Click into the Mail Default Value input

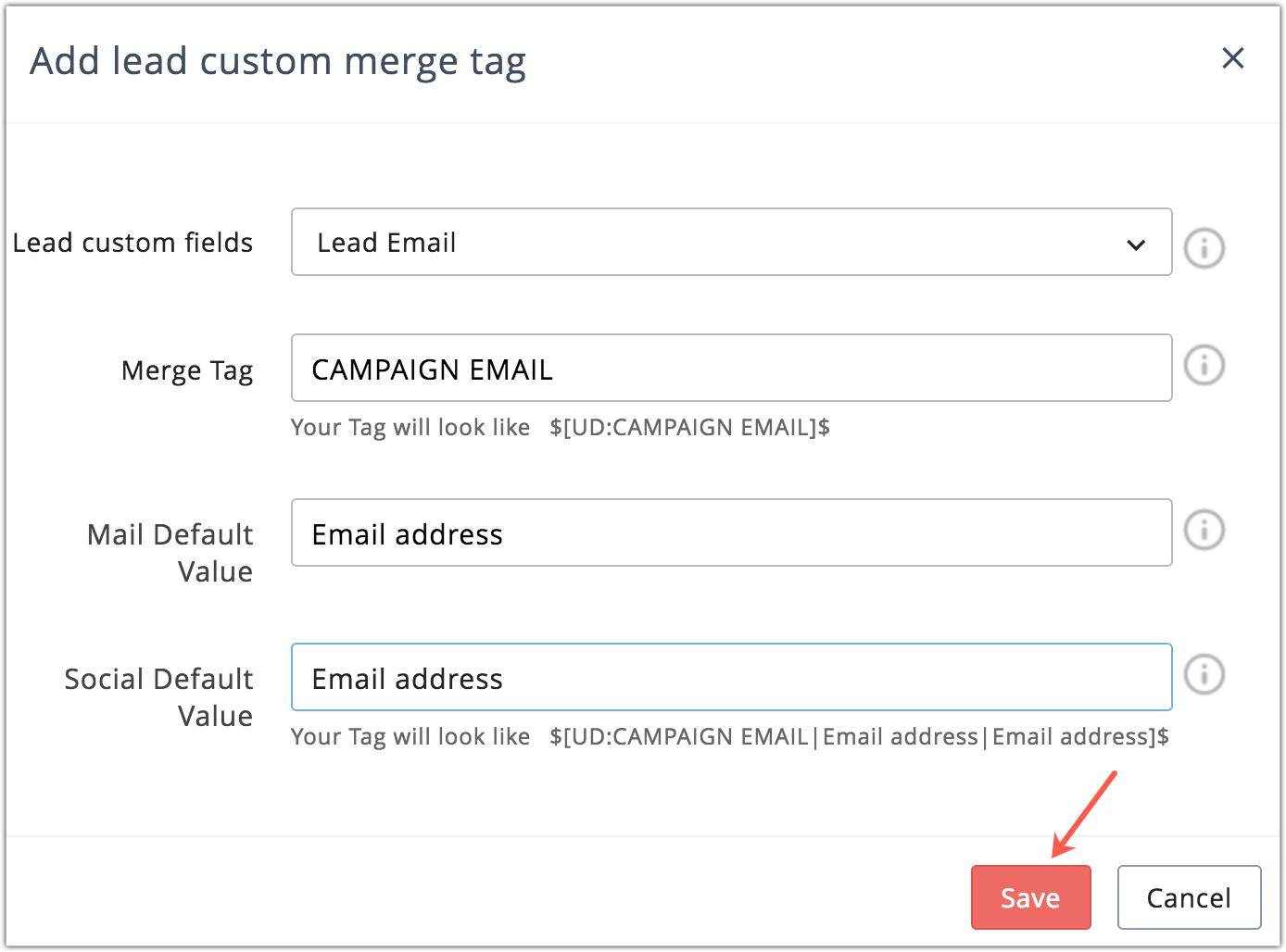point(730,533)
